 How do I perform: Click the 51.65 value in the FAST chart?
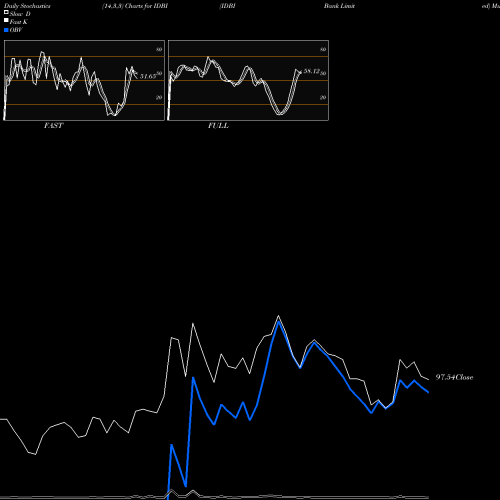[x=148, y=76]
